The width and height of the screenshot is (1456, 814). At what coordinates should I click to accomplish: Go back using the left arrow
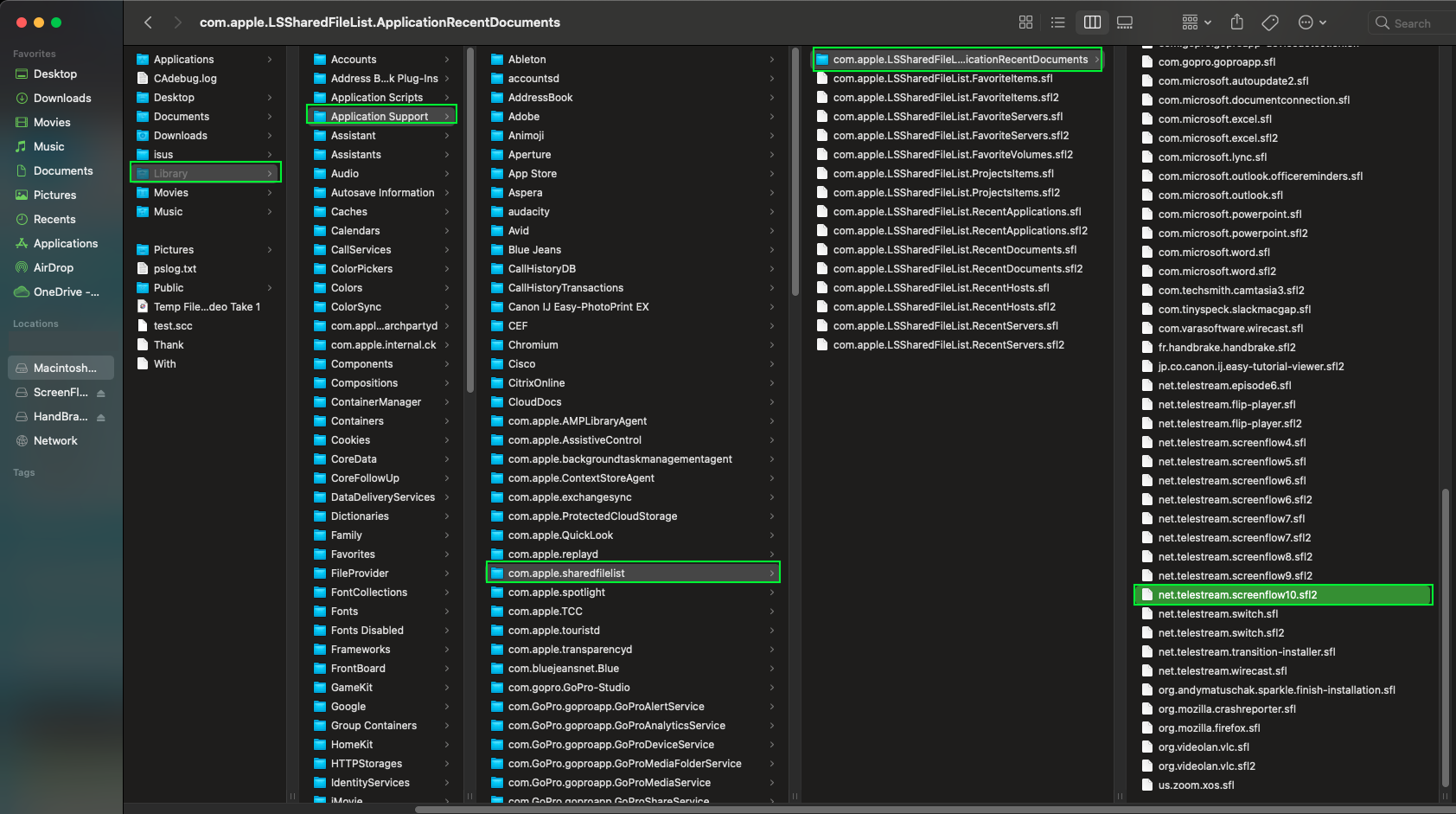click(148, 22)
